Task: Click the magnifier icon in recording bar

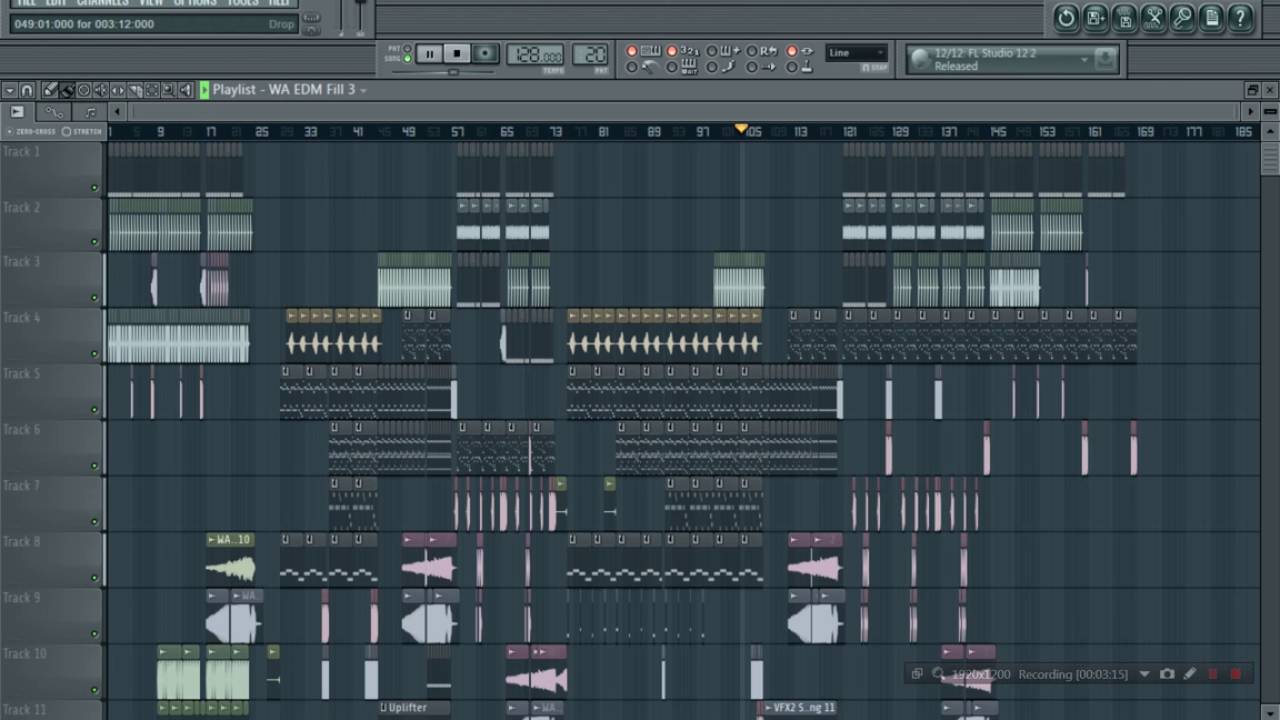Action: click(938, 674)
